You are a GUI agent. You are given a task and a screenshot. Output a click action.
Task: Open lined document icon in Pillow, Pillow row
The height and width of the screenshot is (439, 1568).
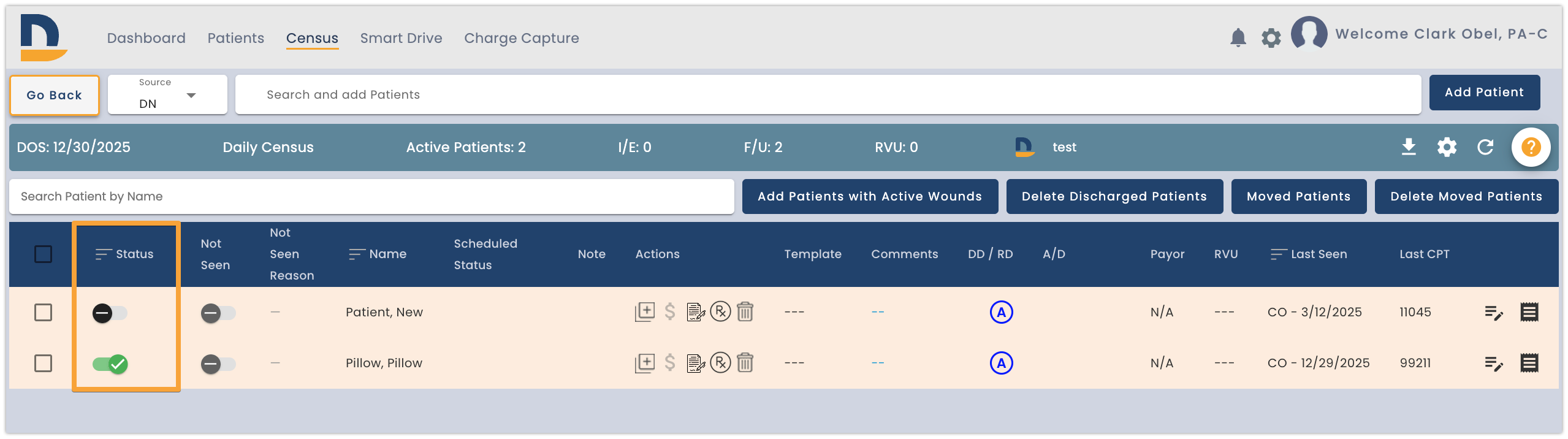(x=1529, y=363)
